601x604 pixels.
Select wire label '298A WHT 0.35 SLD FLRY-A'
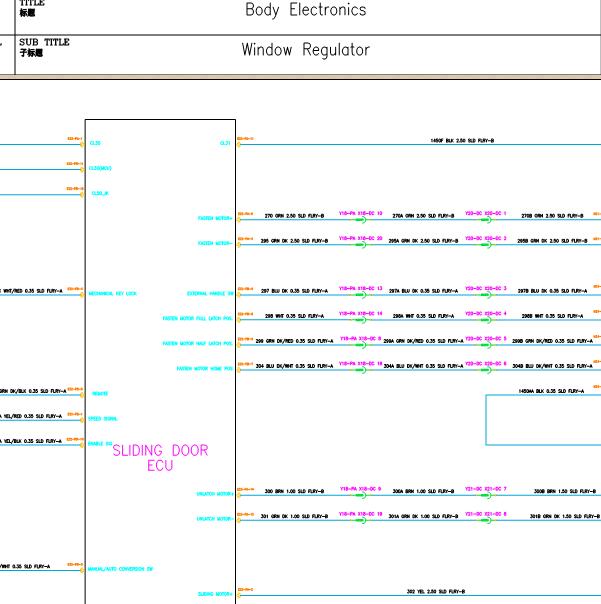point(423,316)
